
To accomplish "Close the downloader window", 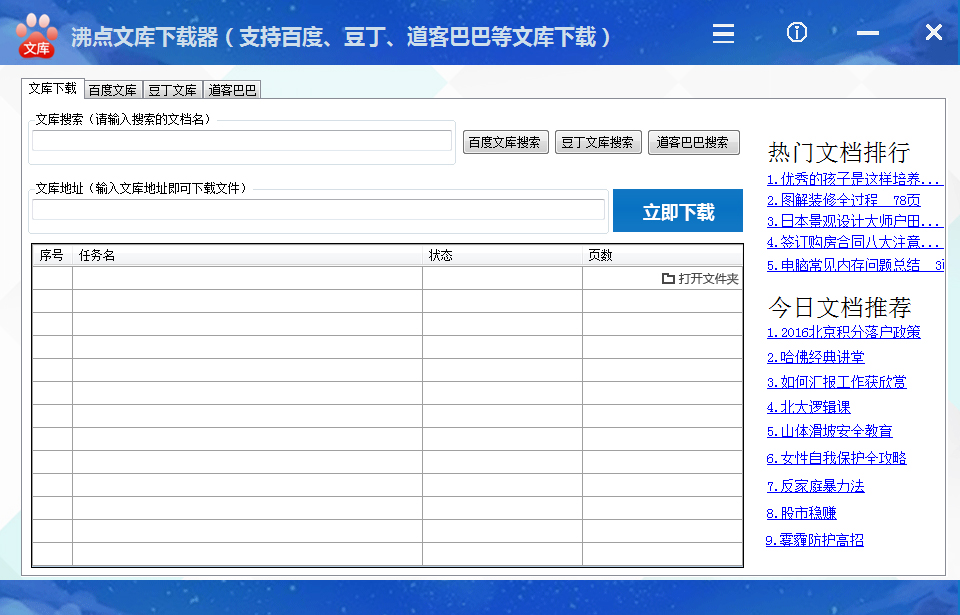I will 934,32.
